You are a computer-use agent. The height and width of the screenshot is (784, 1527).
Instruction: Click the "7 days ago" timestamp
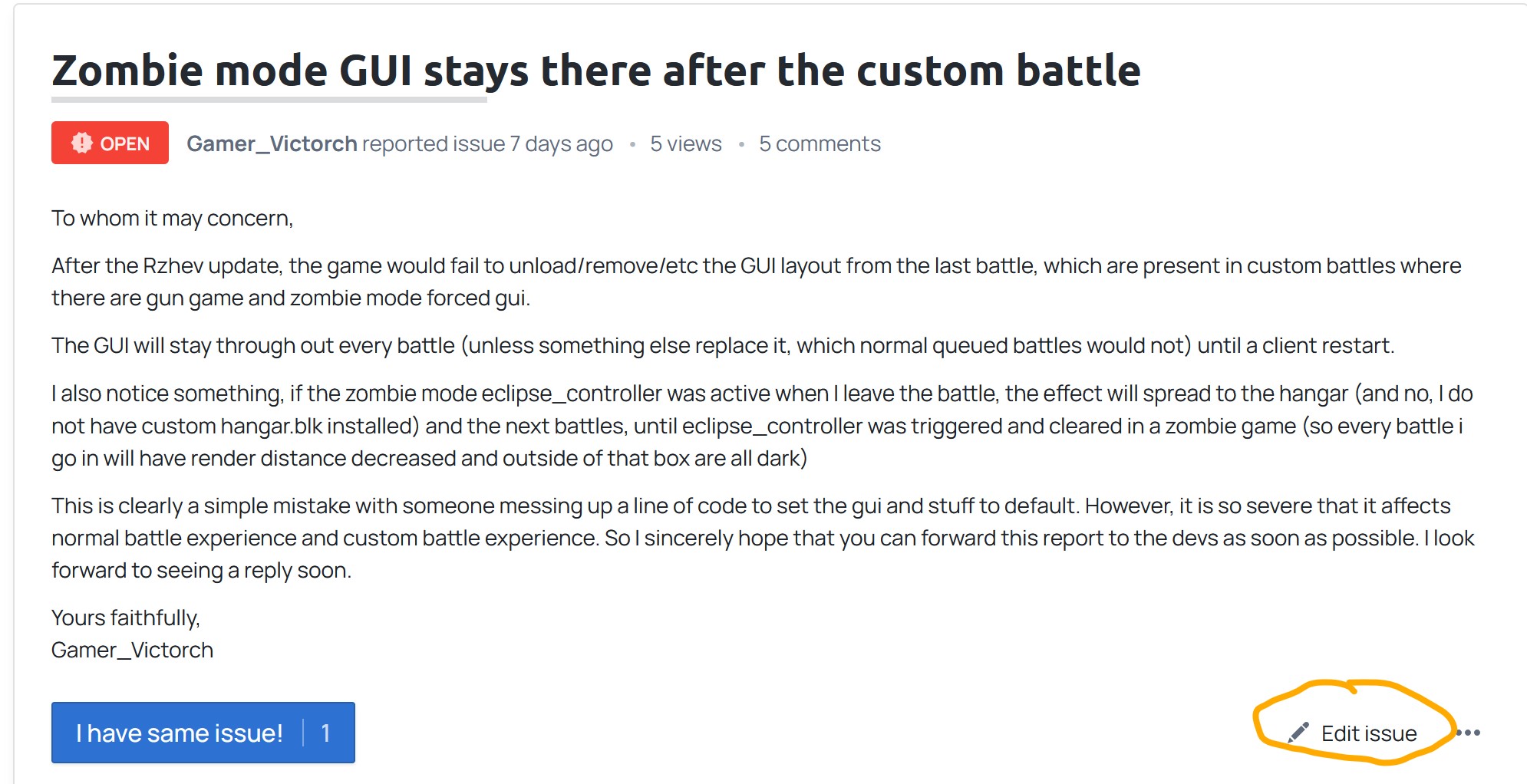[561, 143]
